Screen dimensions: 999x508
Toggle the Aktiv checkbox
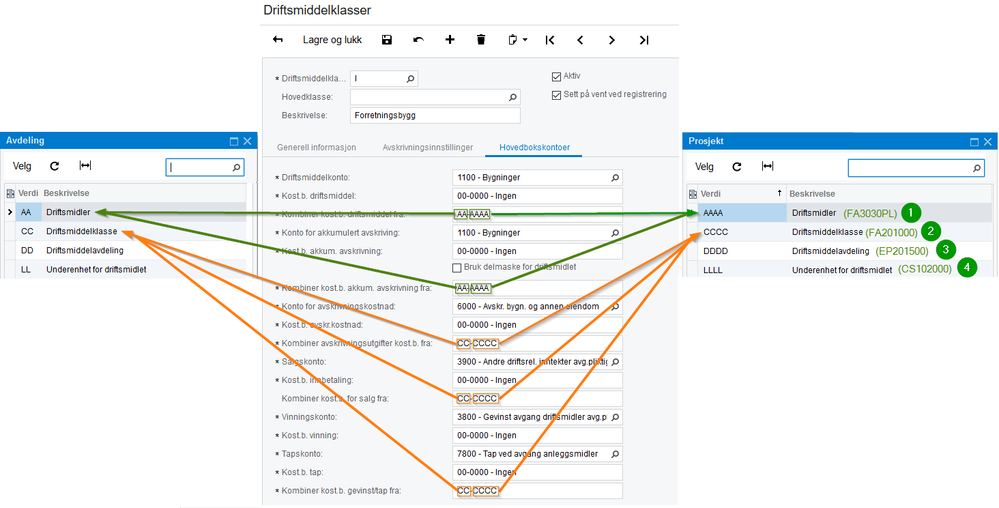[x=557, y=76]
